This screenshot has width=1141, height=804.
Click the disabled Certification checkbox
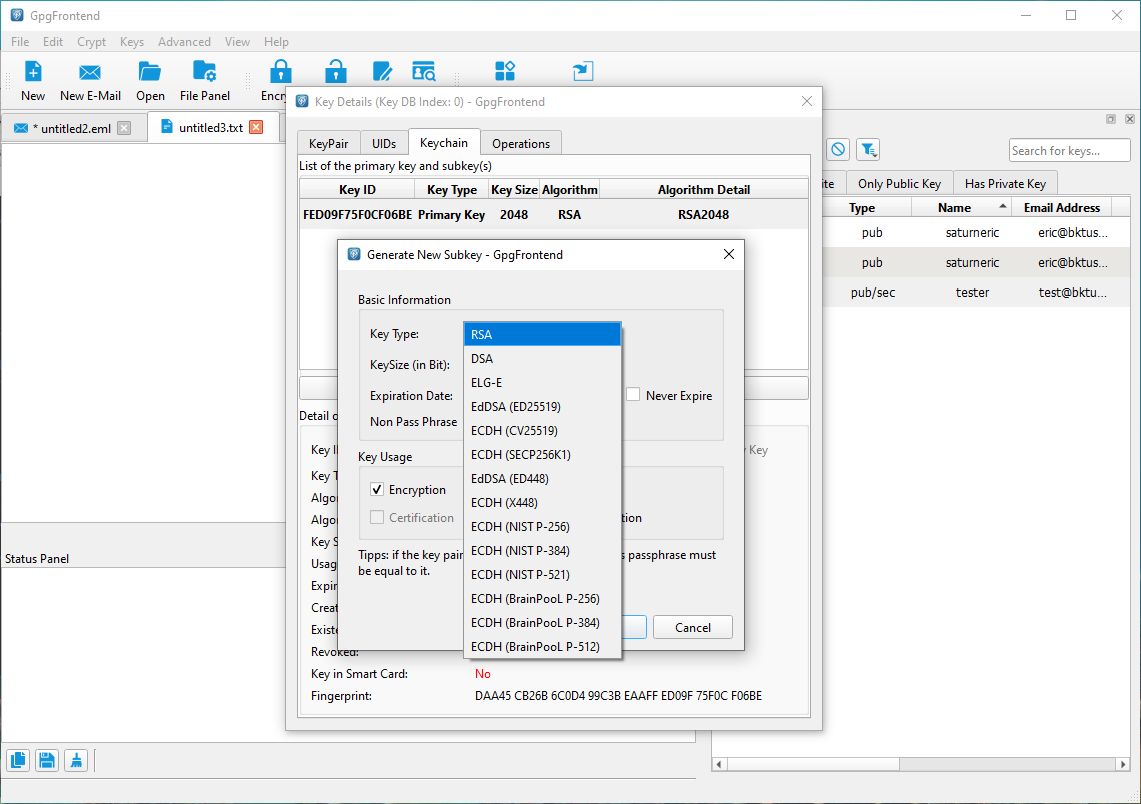[x=377, y=517]
